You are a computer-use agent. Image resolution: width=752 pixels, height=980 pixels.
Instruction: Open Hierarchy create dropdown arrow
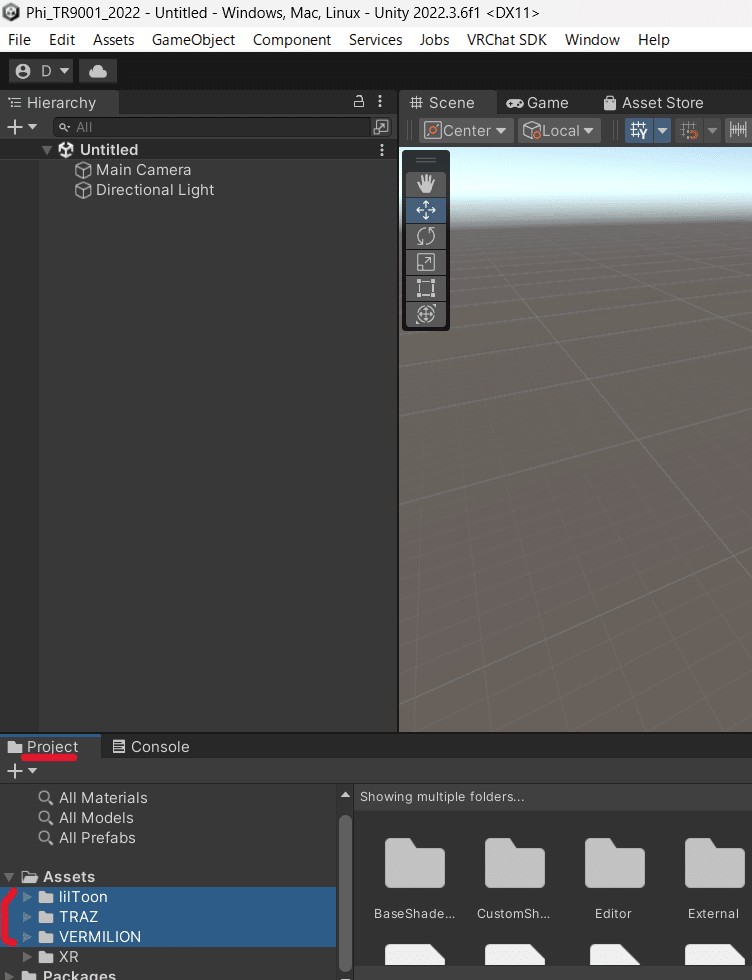pyautogui.click(x=33, y=127)
